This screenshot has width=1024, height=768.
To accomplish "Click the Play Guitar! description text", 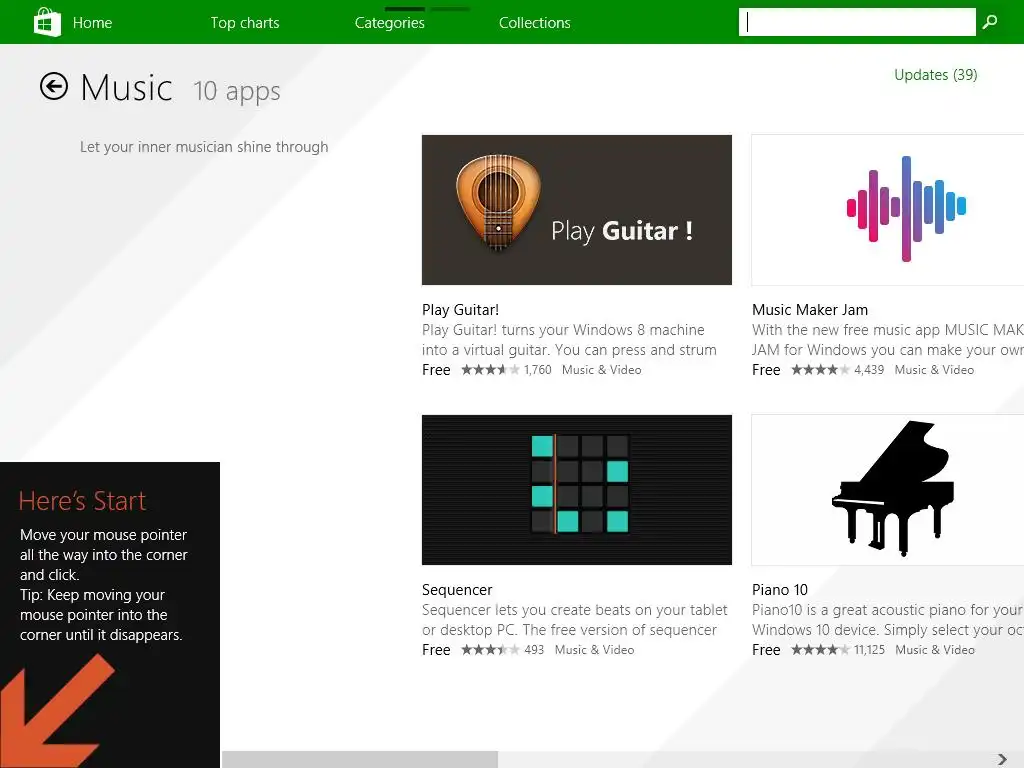I will coord(569,340).
